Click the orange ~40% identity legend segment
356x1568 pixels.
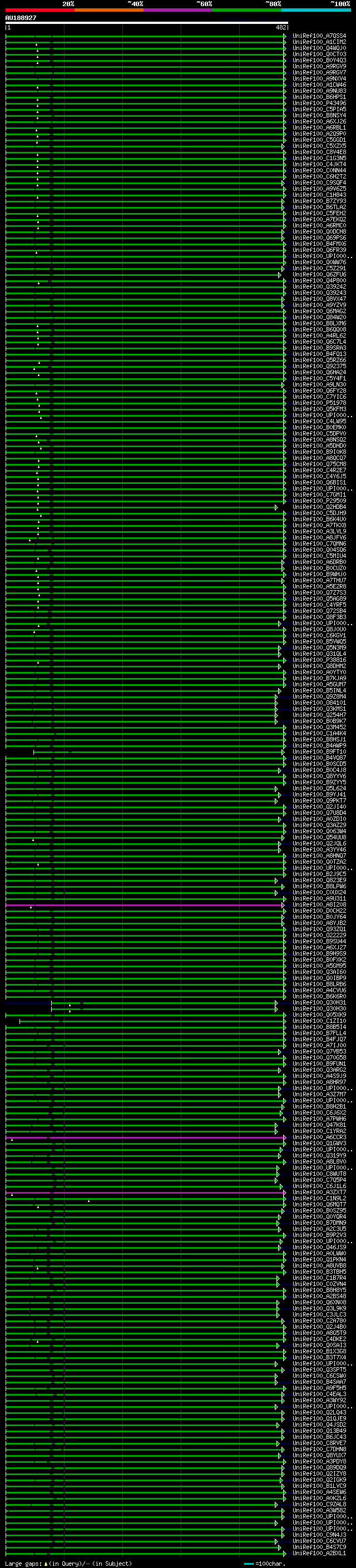[109, 10]
